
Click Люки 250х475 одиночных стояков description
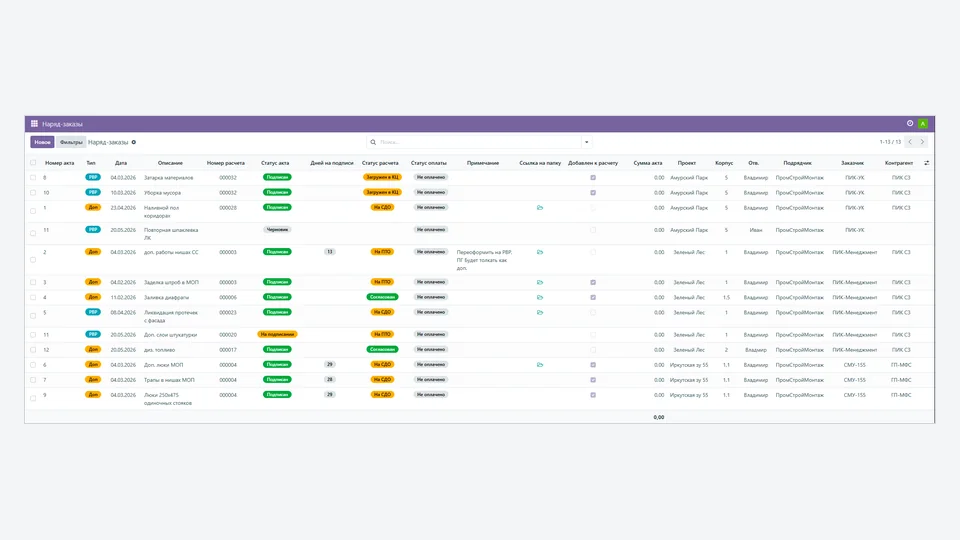click(x=168, y=399)
